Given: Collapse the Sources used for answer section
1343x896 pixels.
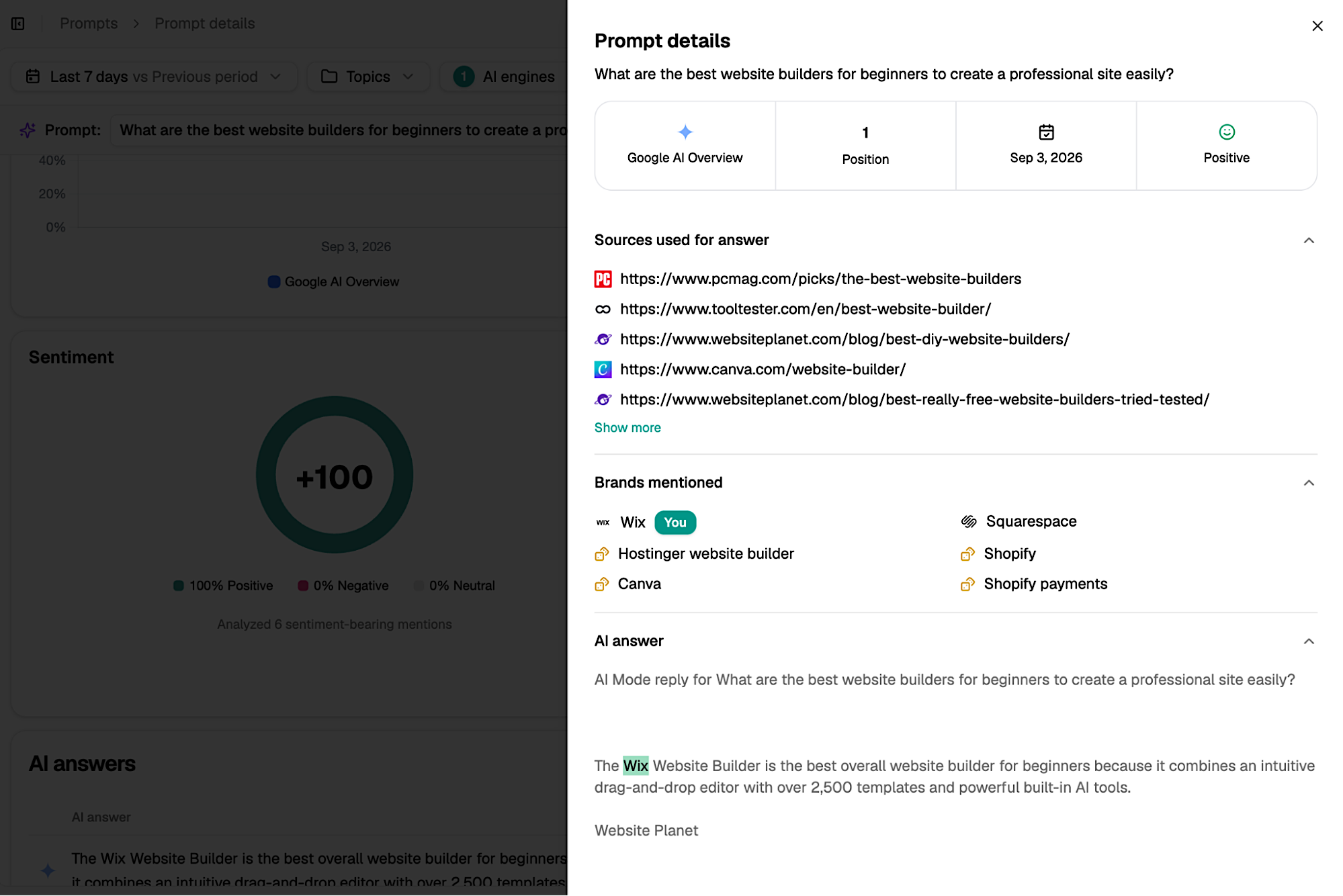Looking at the screenshot, I should click(1308, 240).
